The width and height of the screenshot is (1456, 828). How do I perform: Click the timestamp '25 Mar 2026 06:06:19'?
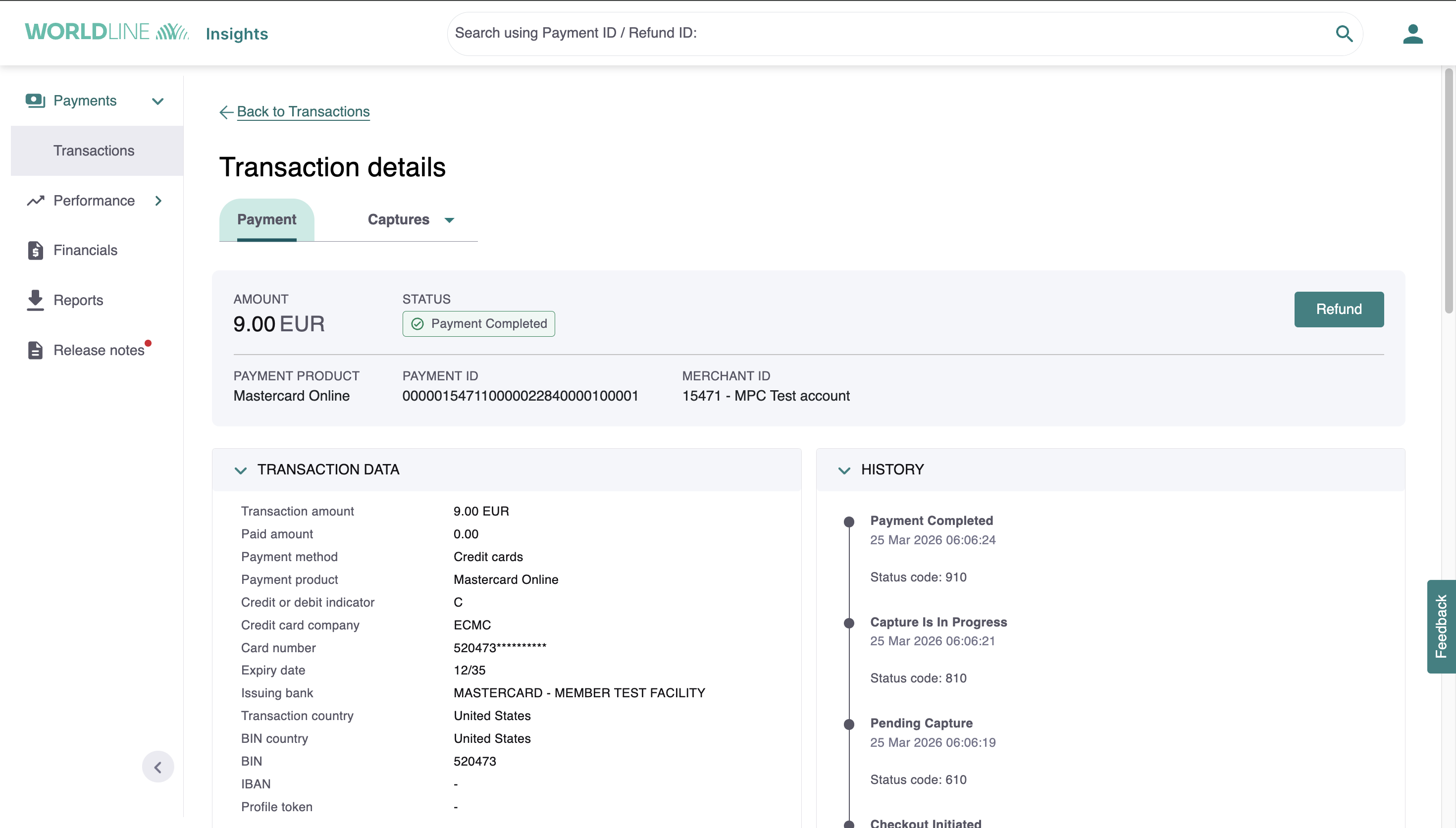(933, 742)
